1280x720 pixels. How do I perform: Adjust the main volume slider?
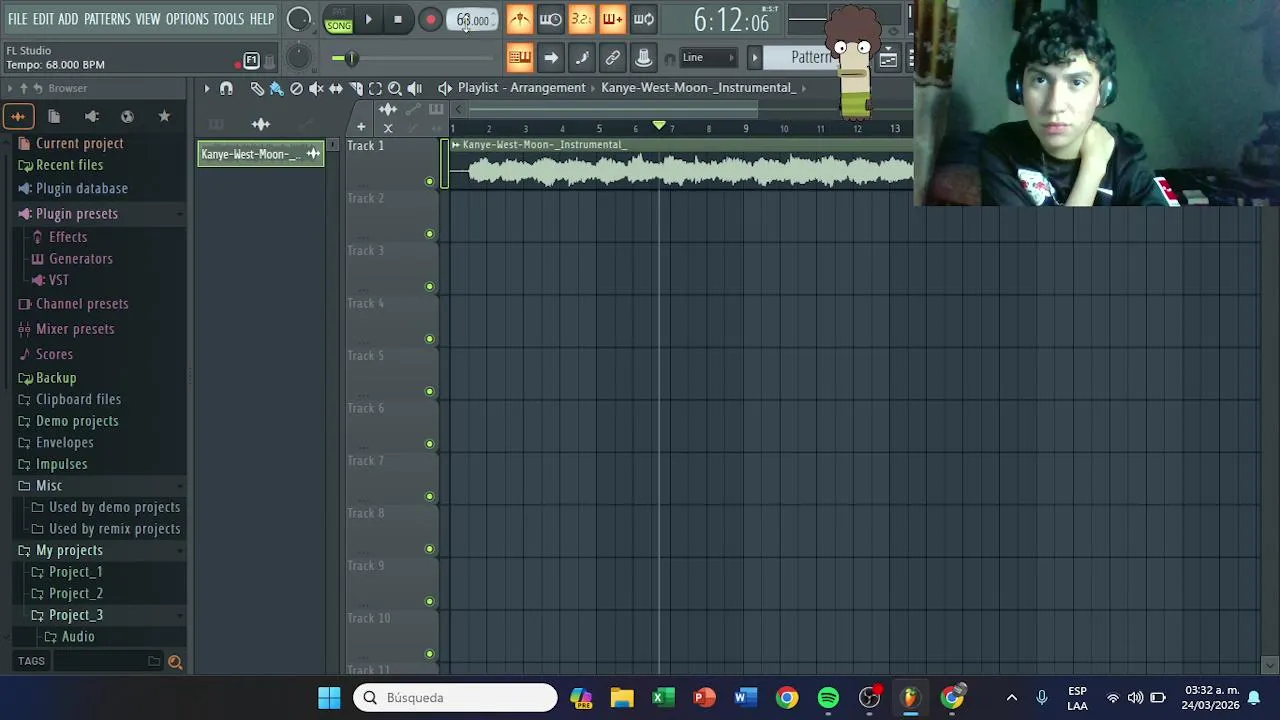350,59
